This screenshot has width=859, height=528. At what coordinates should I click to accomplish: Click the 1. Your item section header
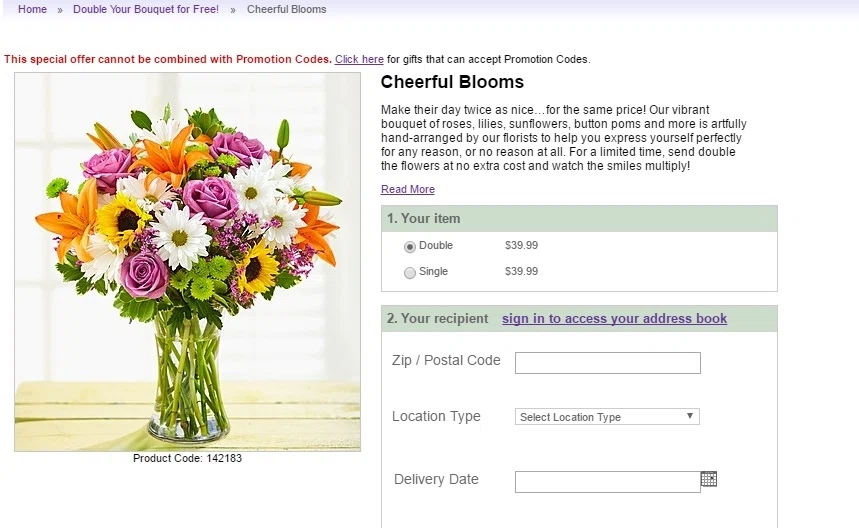579,219
